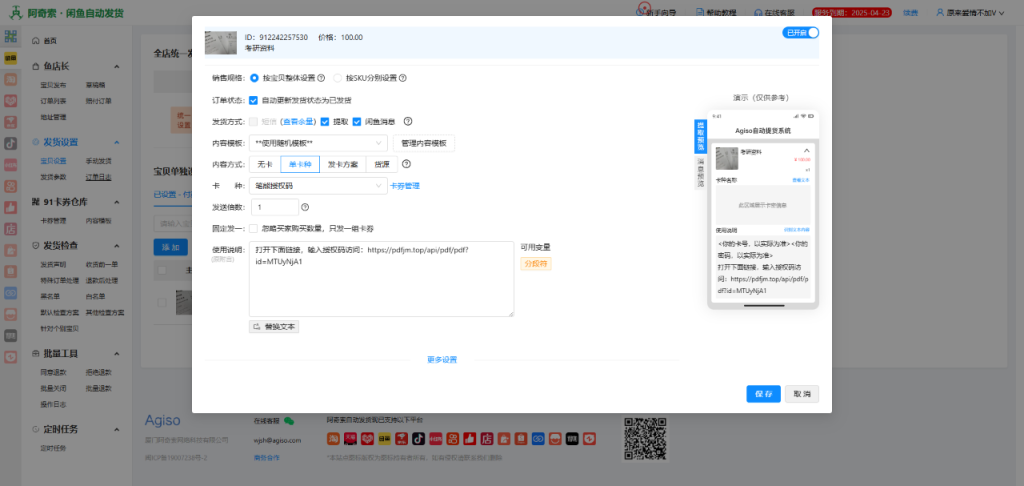Click the 帮助教程 document icon
The height and width of the screenshot is (486, 1024).
pyautogui.click(x=697, y=12)
